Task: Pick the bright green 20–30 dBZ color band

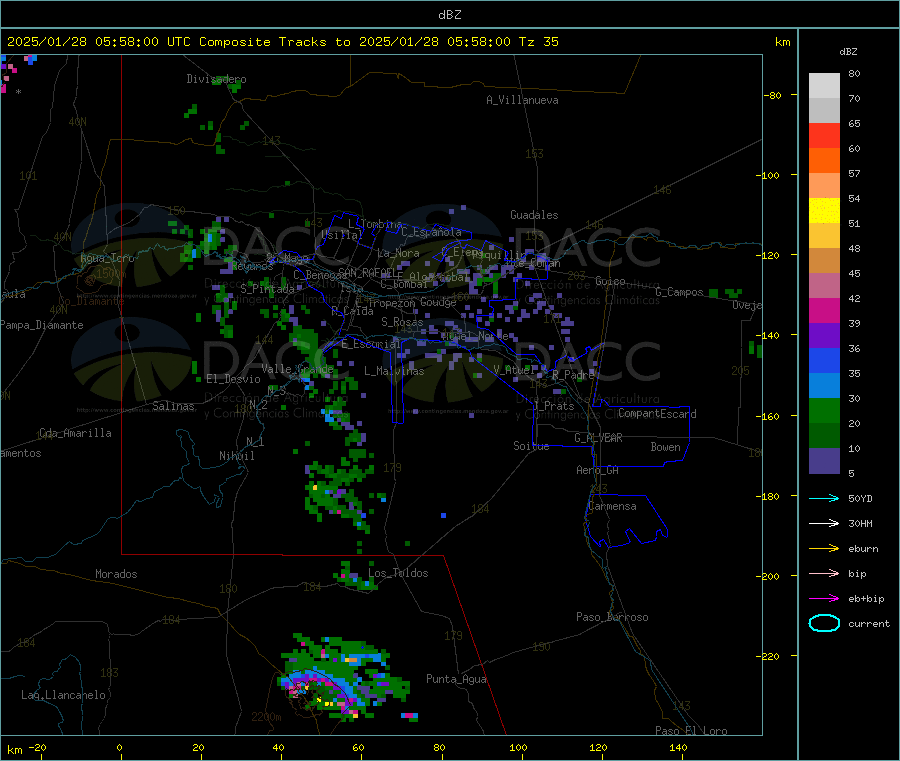Action: click(824, 410)
